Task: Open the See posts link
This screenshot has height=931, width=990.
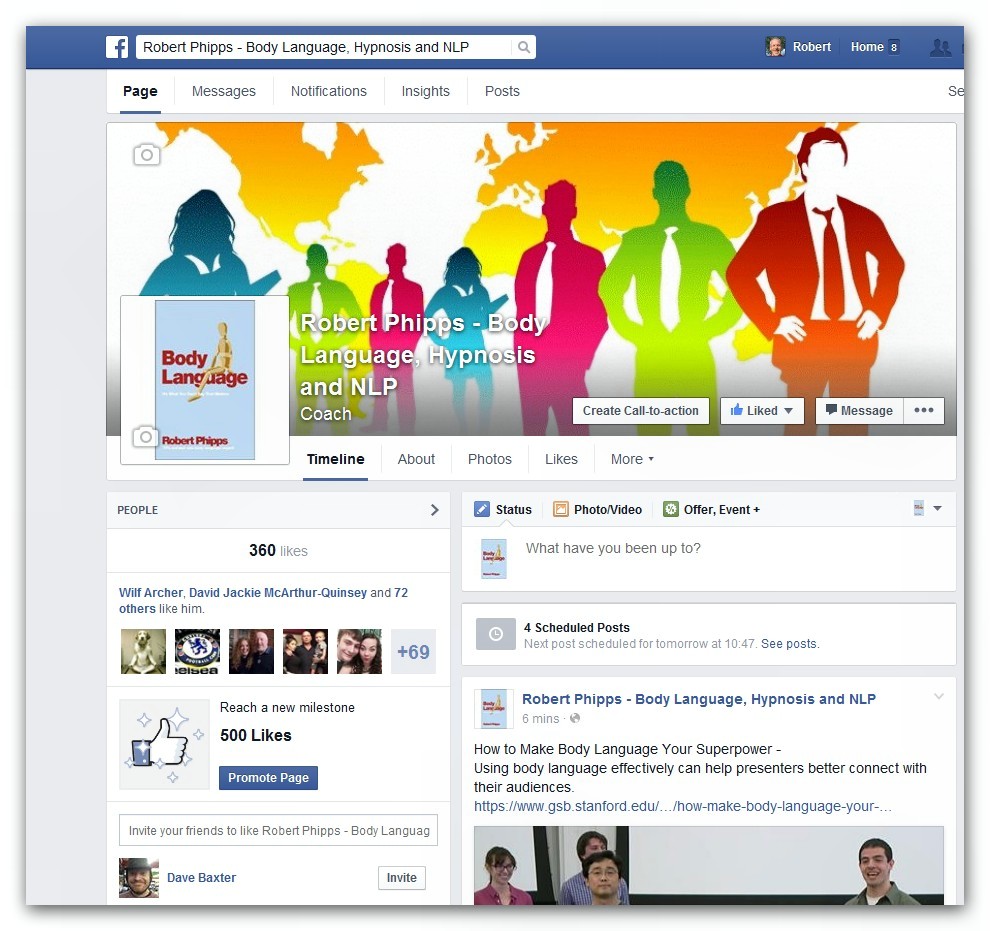Action: 790,644
